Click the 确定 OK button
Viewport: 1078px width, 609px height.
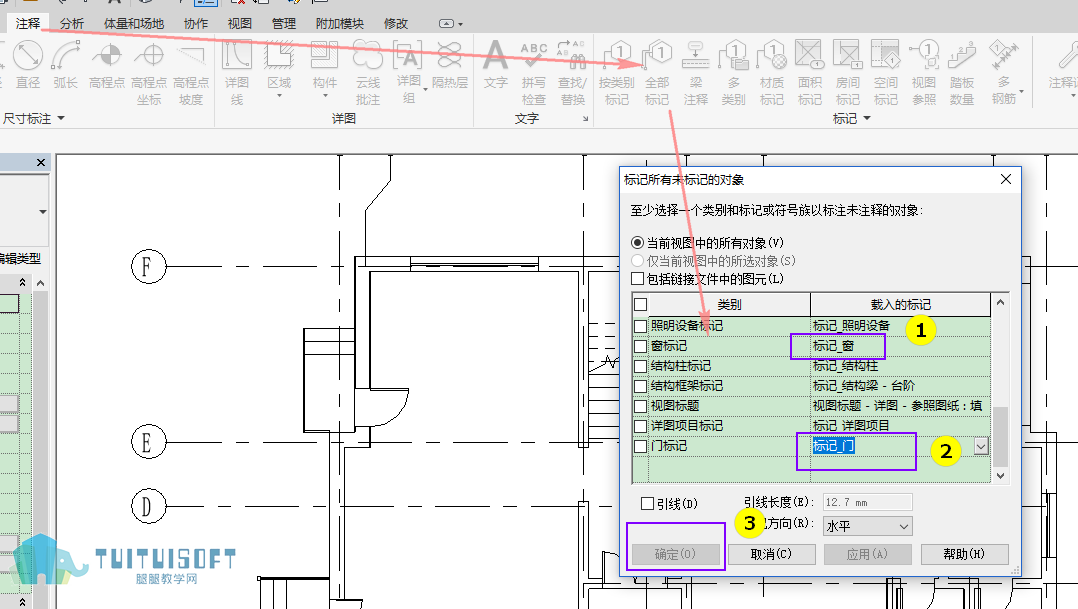point(675,554)
